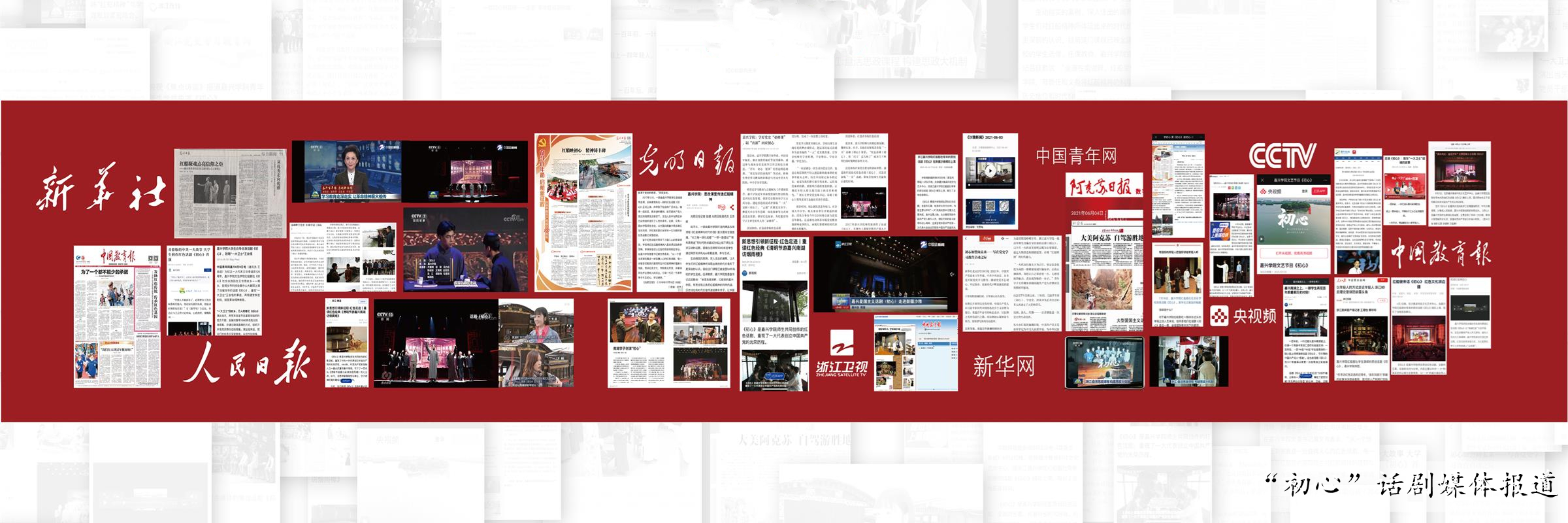Click the 人民日报 calligraphy logo
This screenshot has width=1568, height=523.
tap(246, 362)
